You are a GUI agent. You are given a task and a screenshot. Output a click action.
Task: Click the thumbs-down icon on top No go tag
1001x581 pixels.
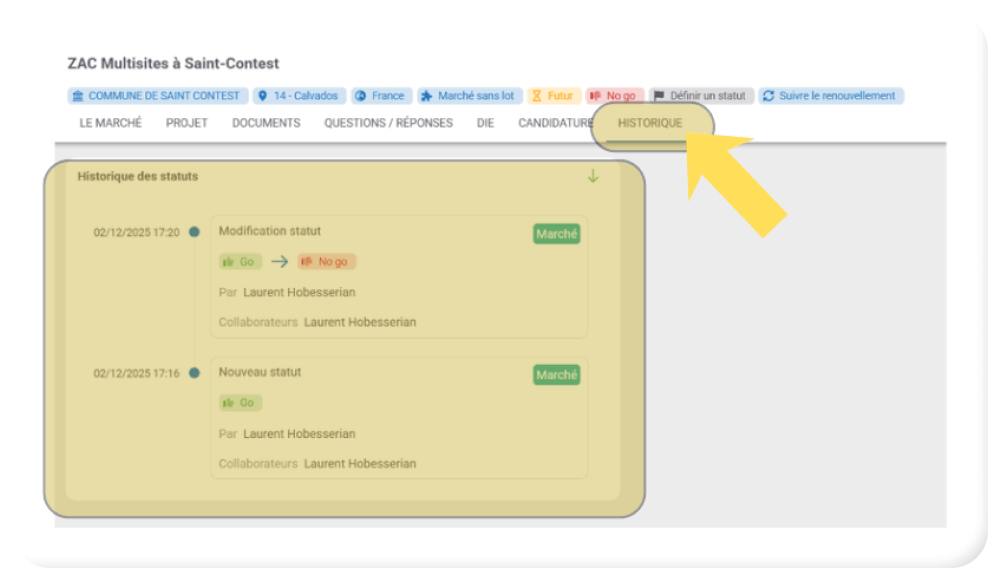[x=596, y=96]
